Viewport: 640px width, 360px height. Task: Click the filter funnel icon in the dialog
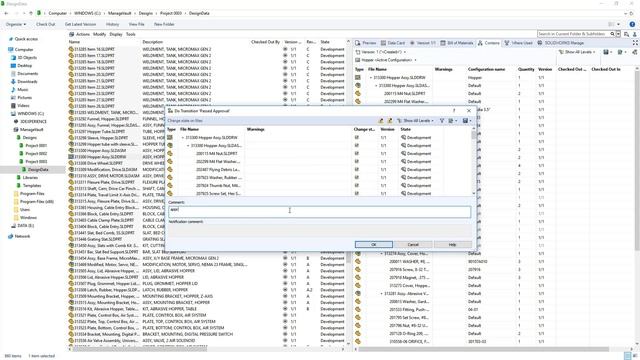(442, 121)
